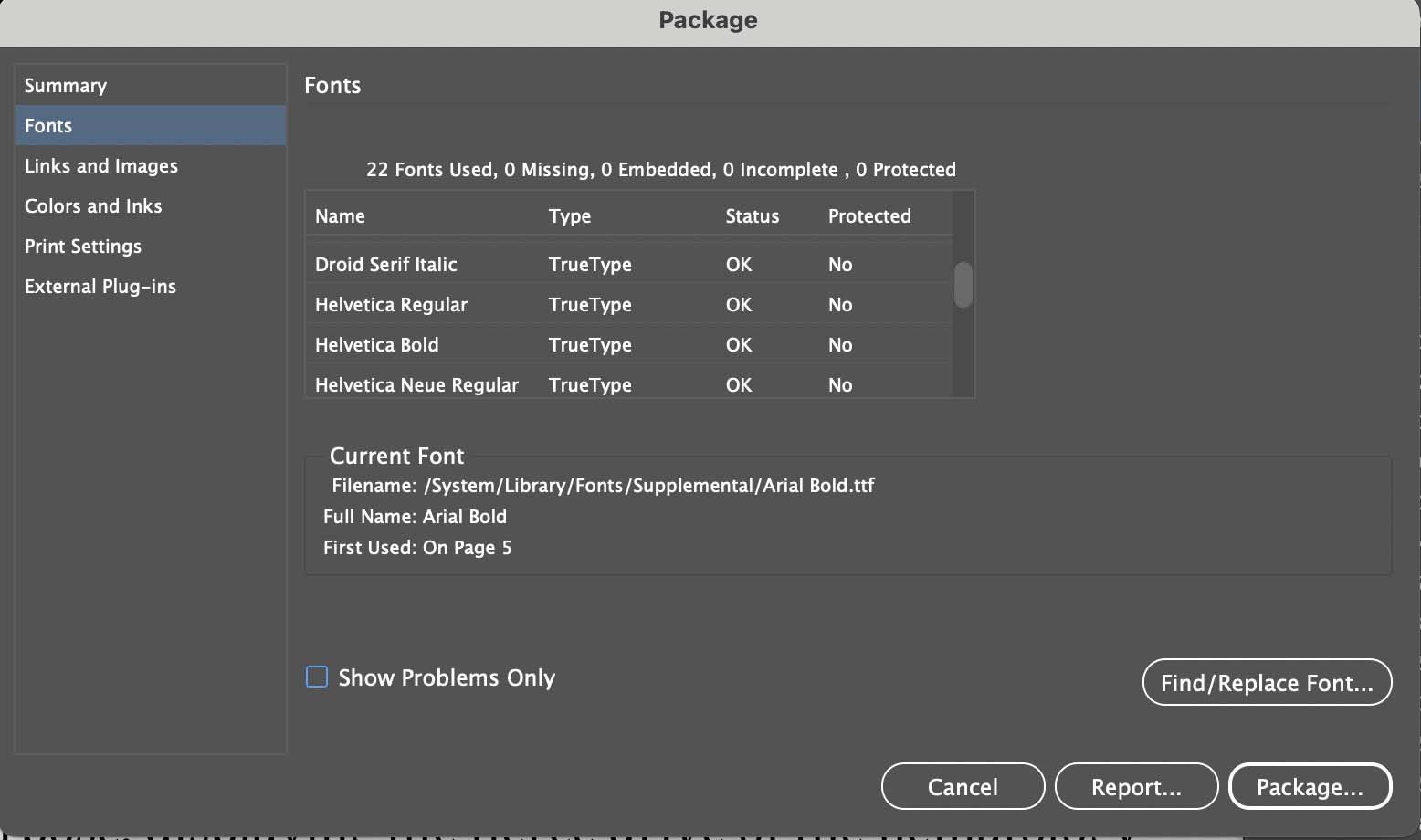
Task: Switch to the Summary panel
Action: (x=66, y=85)
